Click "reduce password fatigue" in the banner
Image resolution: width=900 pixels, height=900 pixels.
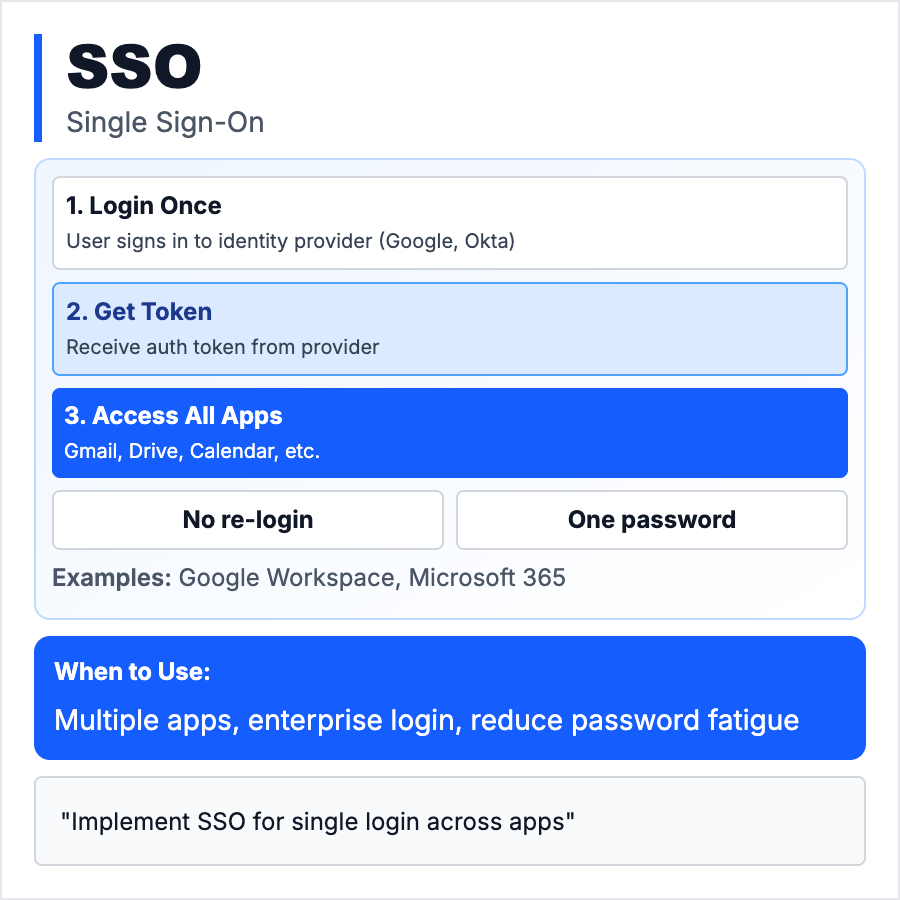coord(634,720)
